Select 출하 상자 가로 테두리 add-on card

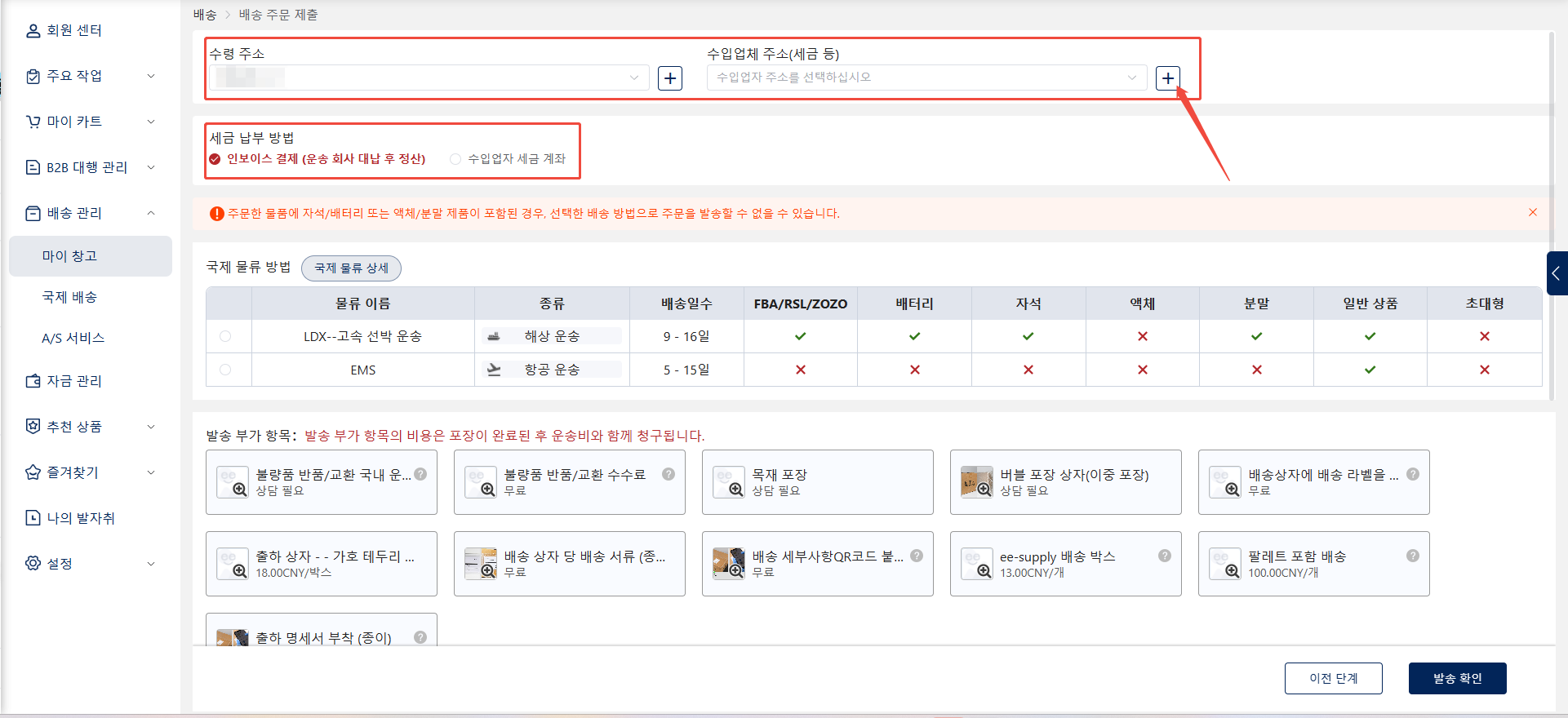click(322, 564)
